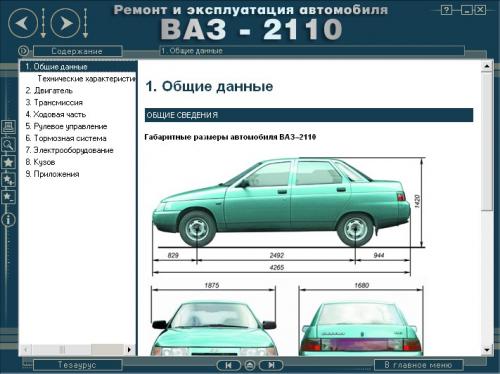The image size is (500, 374).
Task: Click the rear view car image
Action: click(361, 328)
